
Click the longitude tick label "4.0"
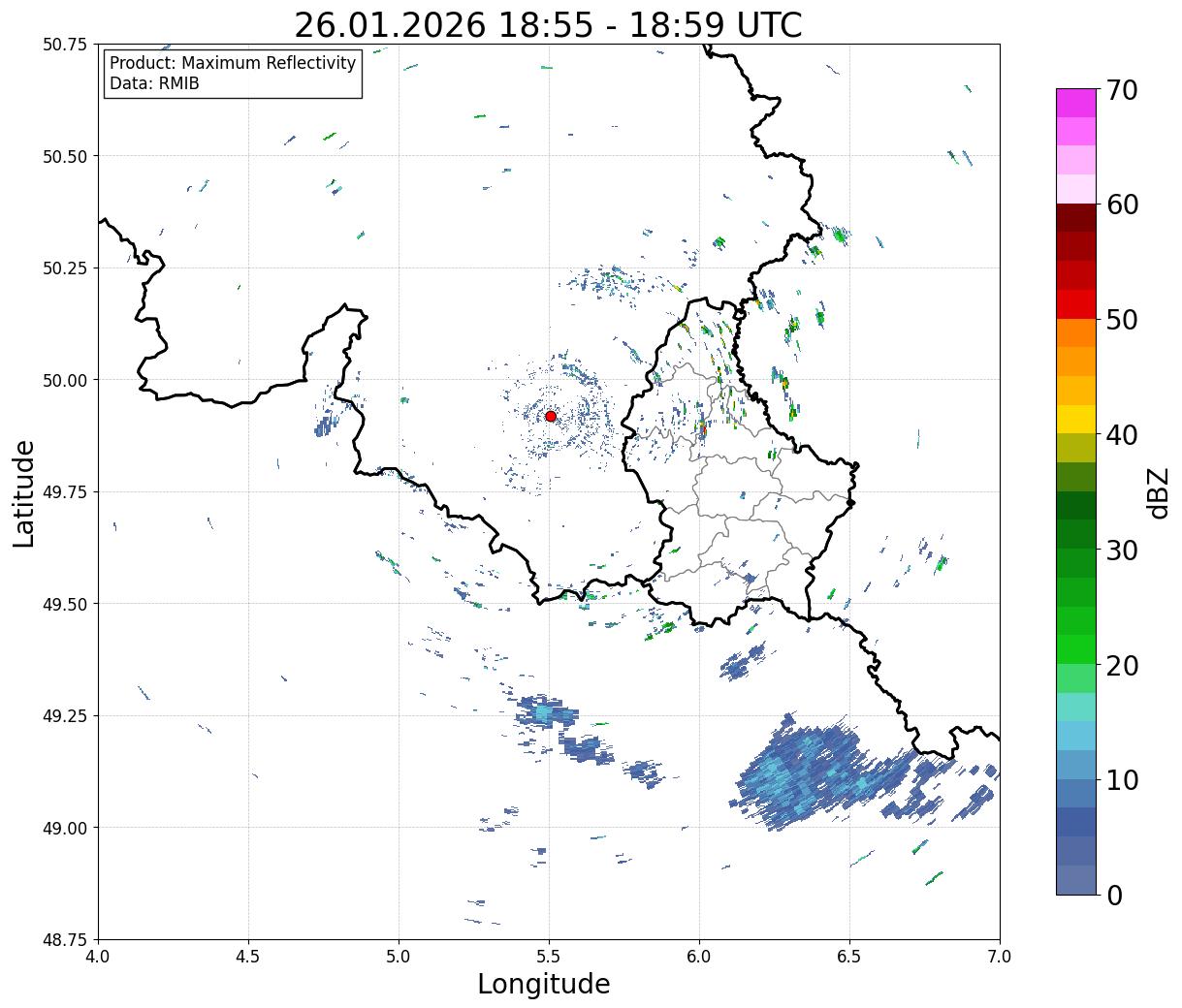(98, 957)
